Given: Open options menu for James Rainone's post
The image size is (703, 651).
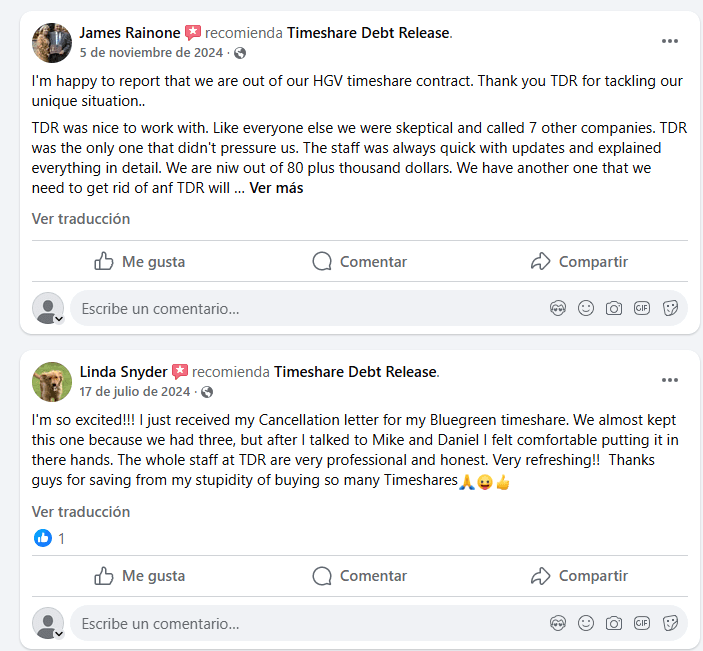Looking at the screenshot, I should pos(670,41).
